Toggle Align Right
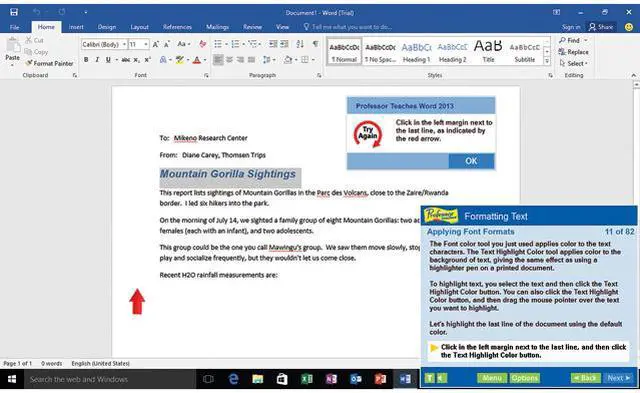This screenshot has width=640, height=393. [x=240, y=60]
